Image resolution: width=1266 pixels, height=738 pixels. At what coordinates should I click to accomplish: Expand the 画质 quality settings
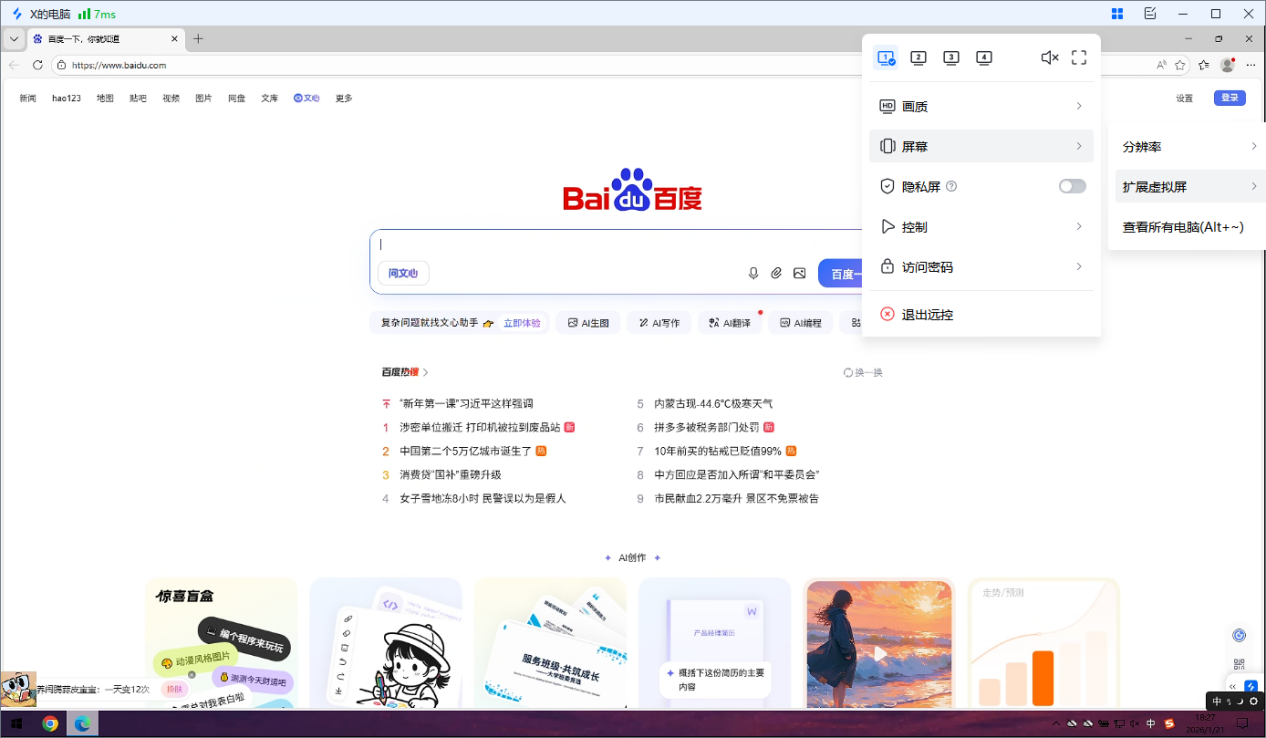(x=981, y=106)
